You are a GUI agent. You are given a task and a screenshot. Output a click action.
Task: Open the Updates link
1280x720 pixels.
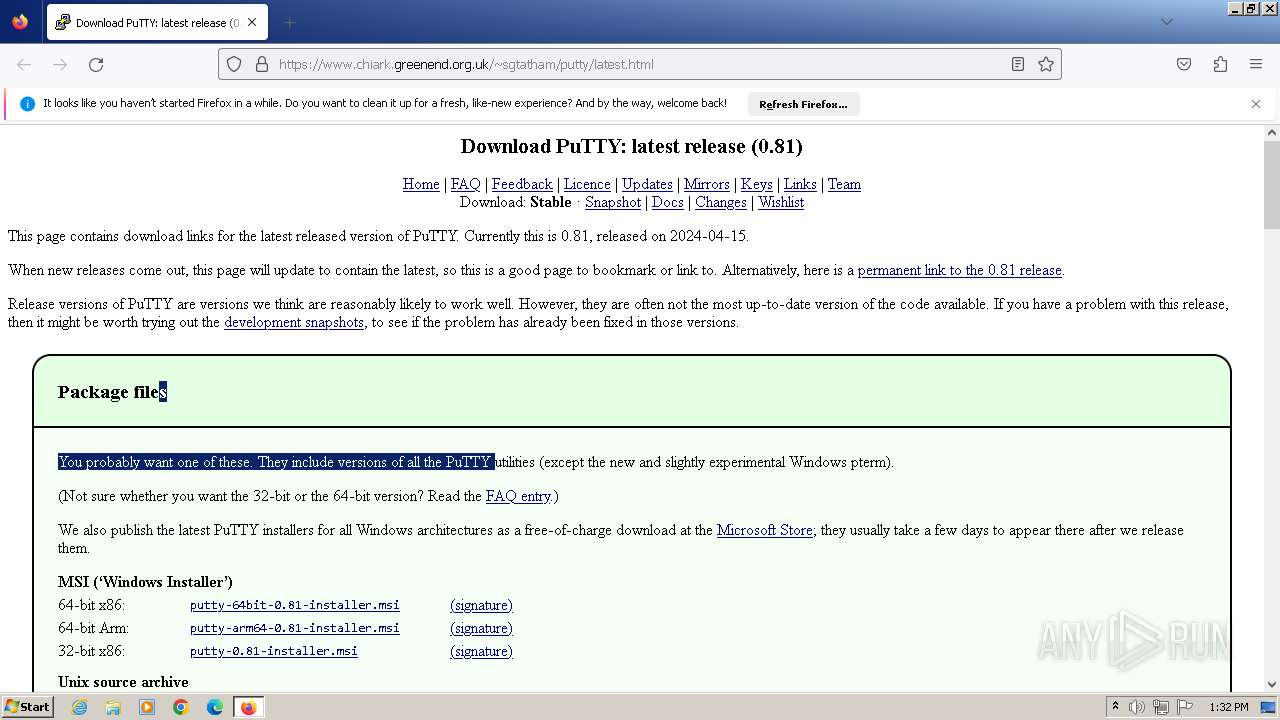647,184
